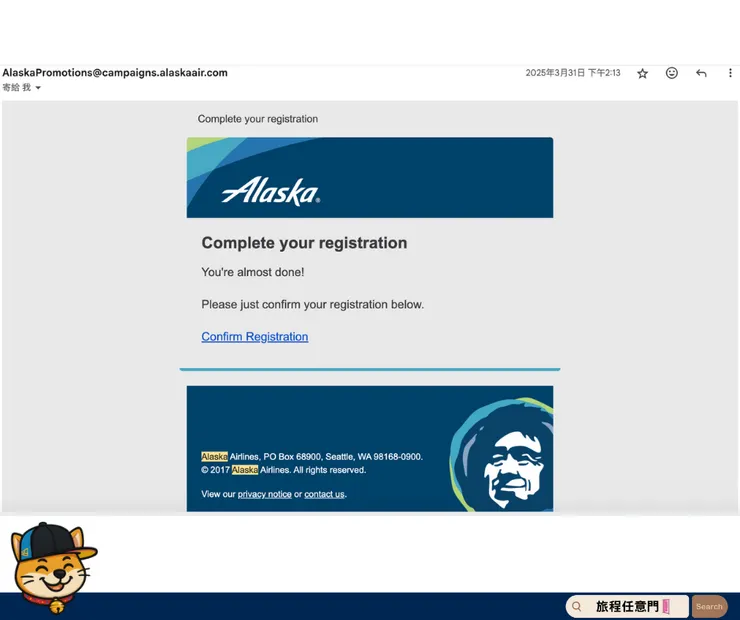740x620 pixels.
Task: Add an emoji reaction to the email
Action: (672, 73)
